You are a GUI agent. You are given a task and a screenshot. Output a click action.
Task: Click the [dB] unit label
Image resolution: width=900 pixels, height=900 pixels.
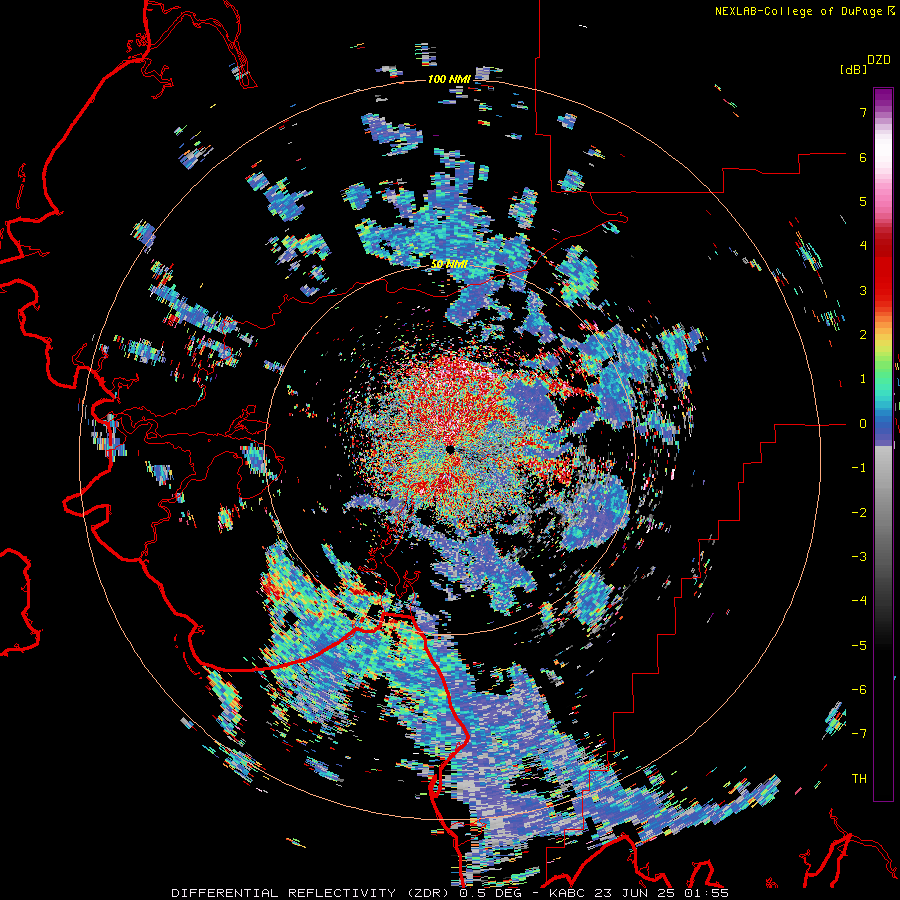[853, 69]
